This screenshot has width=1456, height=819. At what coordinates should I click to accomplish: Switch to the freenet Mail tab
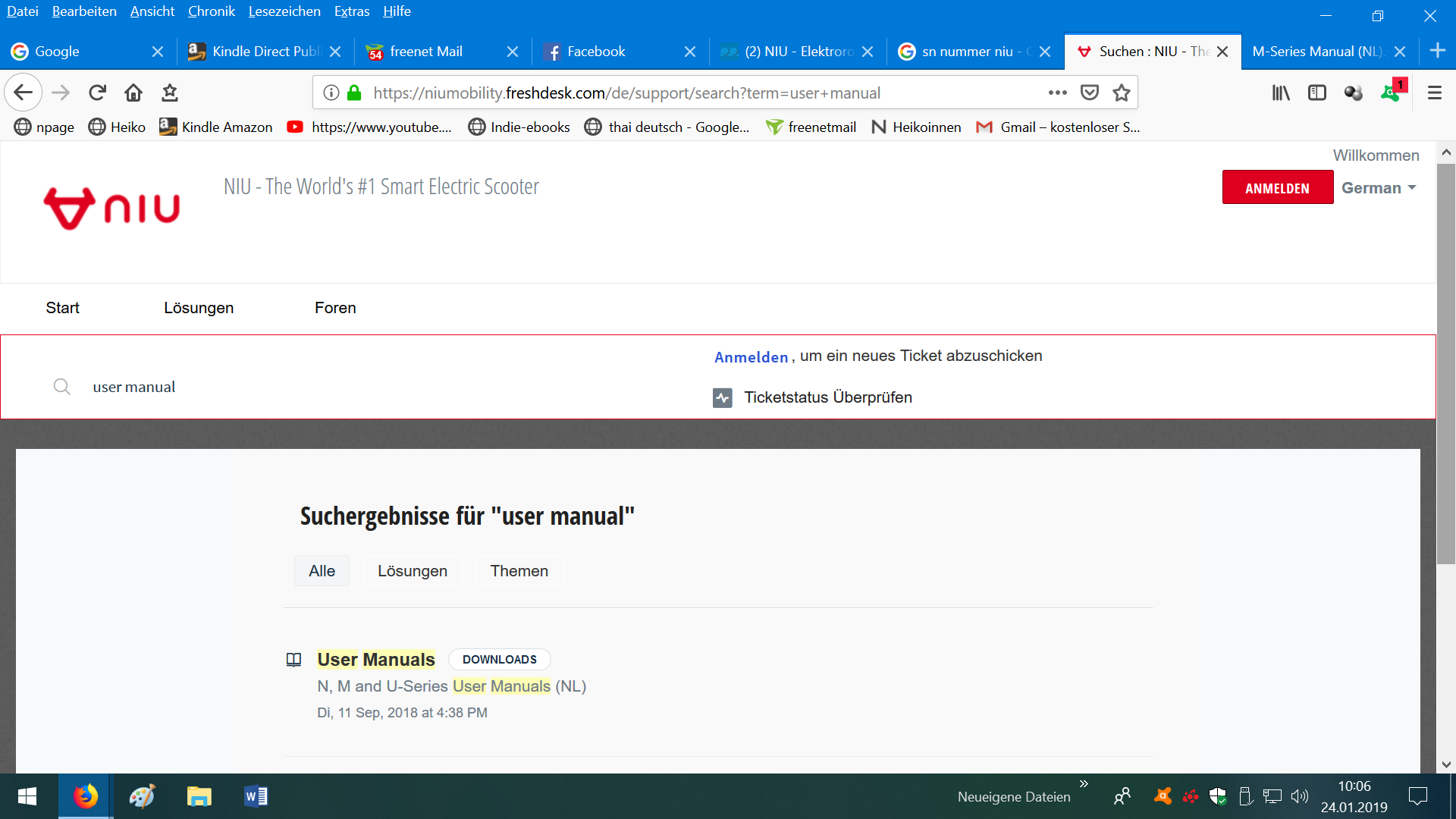[426, 52]
